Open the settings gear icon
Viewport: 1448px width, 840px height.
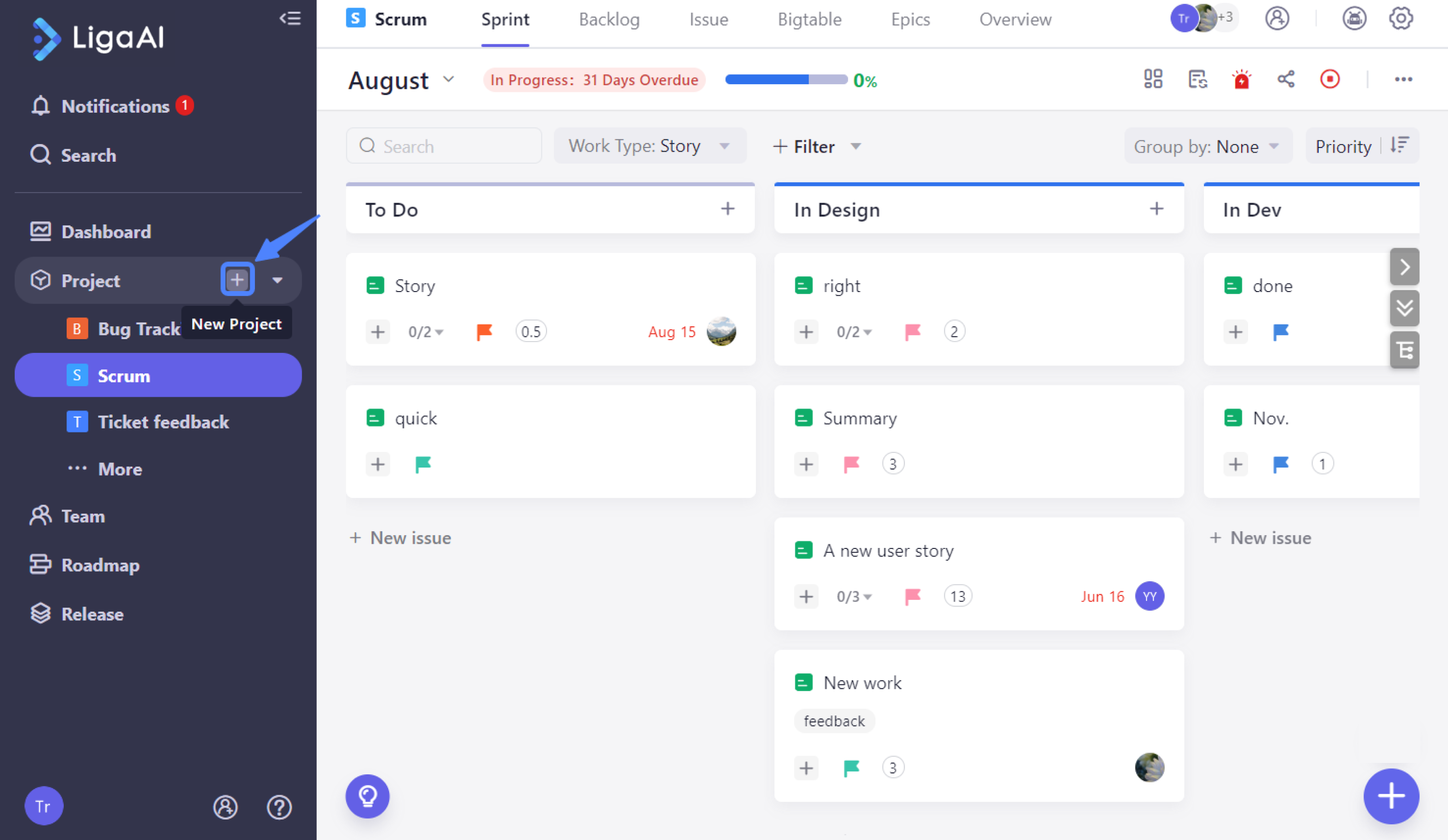[1401, 18]
